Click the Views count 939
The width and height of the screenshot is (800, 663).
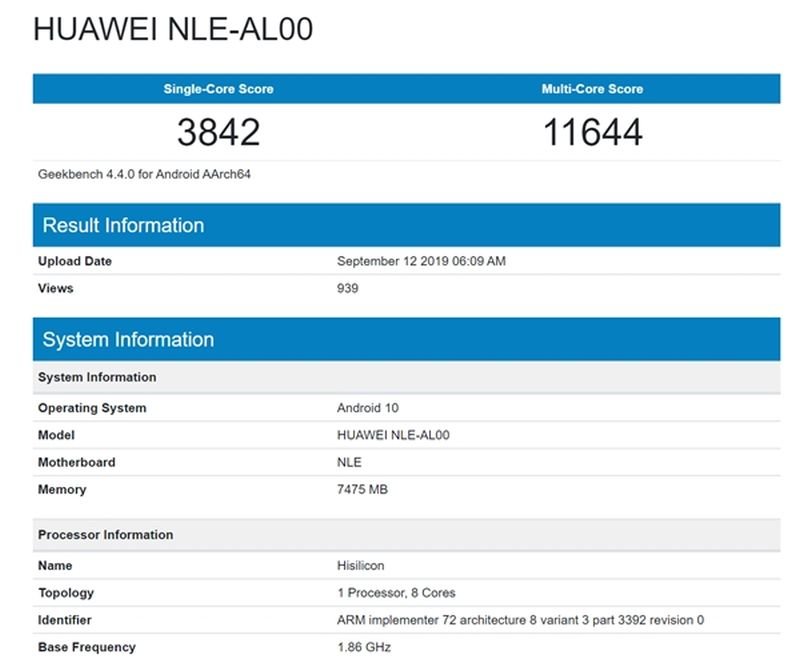point(347,288)
